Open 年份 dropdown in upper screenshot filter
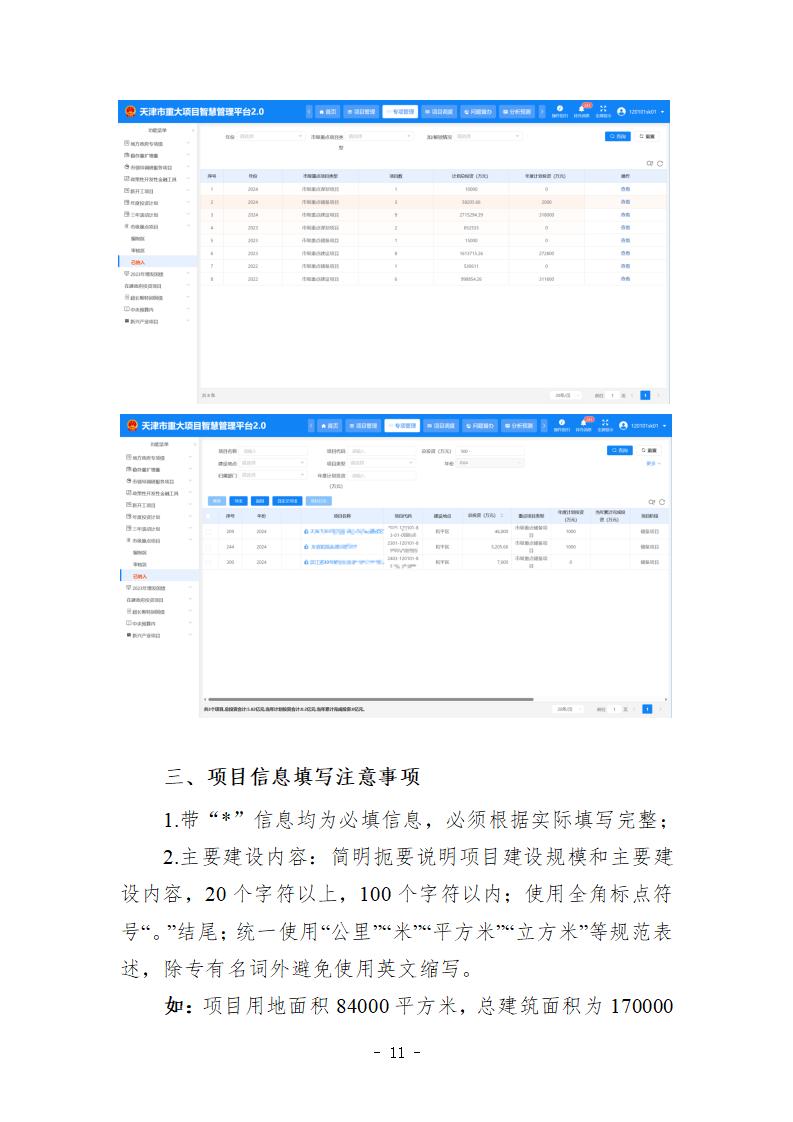This screenshot has width=793, height=1122. pos(271,136)
